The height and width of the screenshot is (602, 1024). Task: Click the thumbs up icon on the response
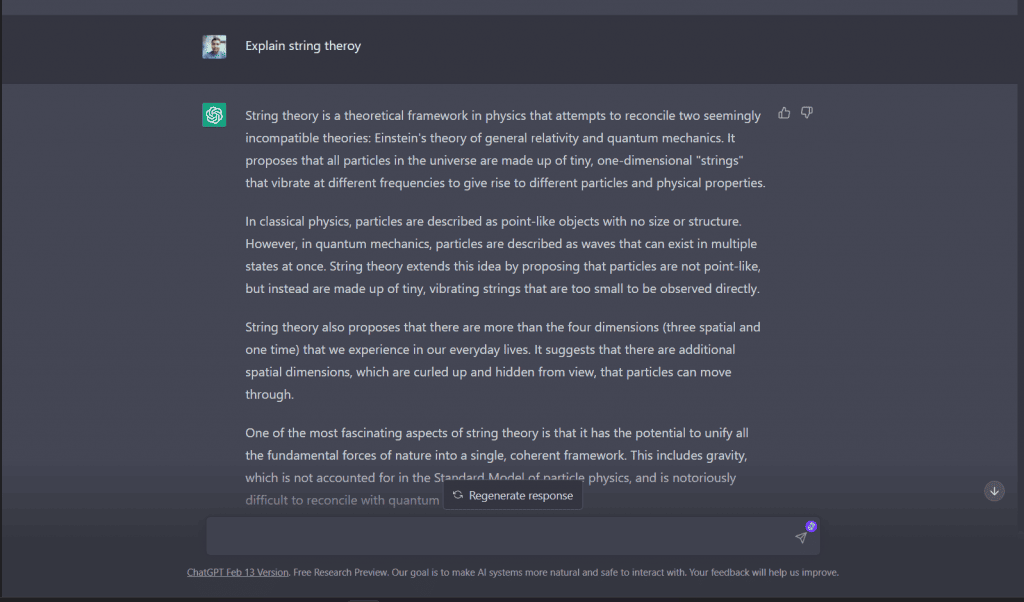point(784,113)
